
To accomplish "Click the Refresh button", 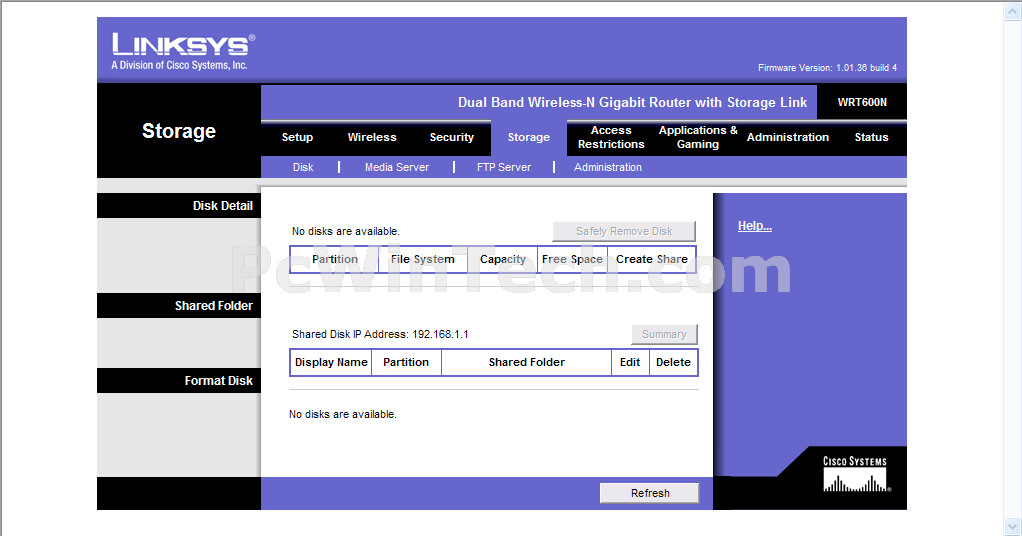I will point(650,494).
